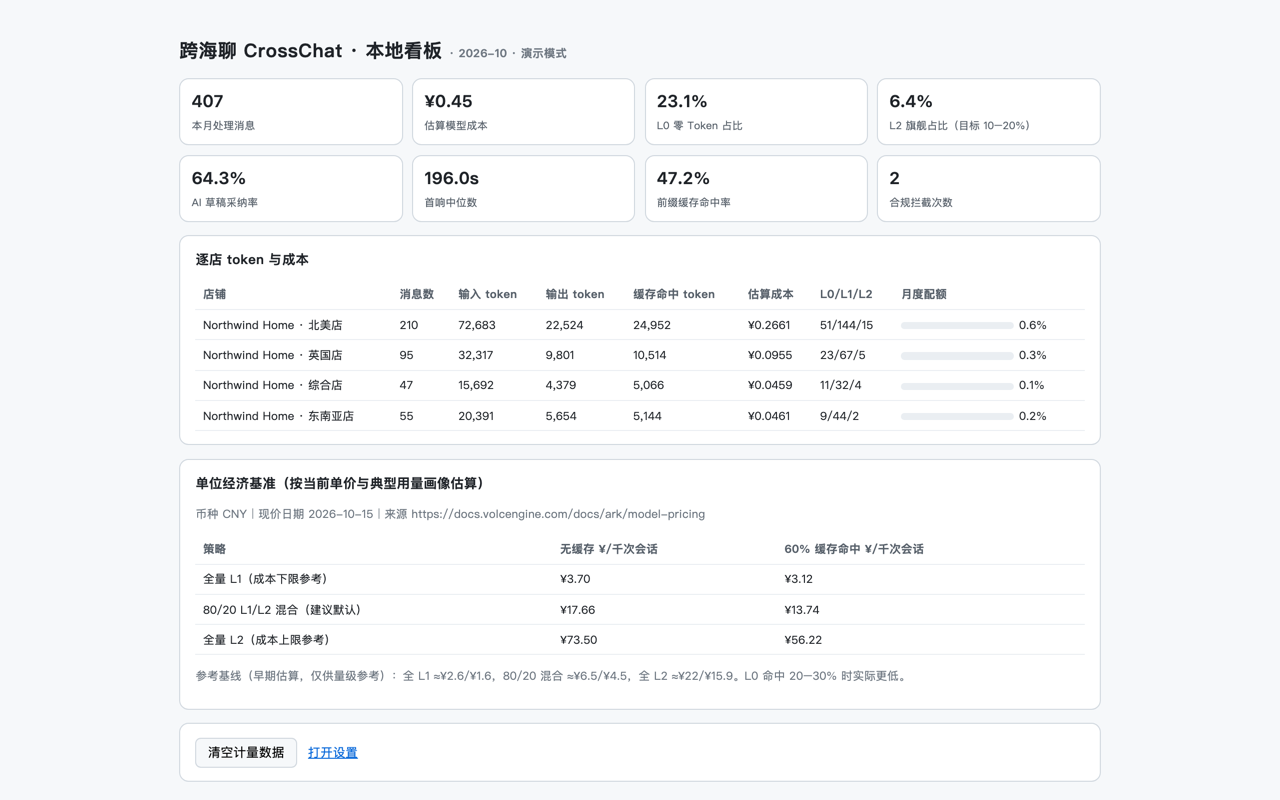
Task: Click the L0 零 Token 占比 card
Action: coord(756,112)
